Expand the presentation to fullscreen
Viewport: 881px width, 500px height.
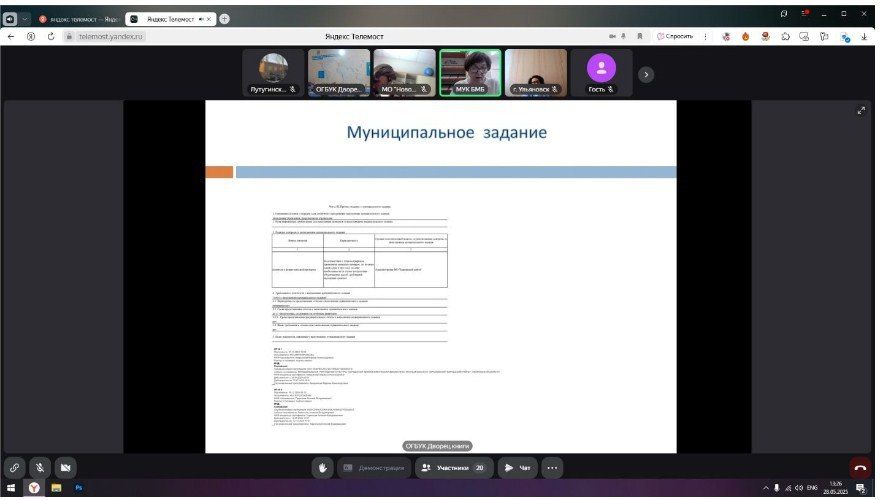coord(861,111)
